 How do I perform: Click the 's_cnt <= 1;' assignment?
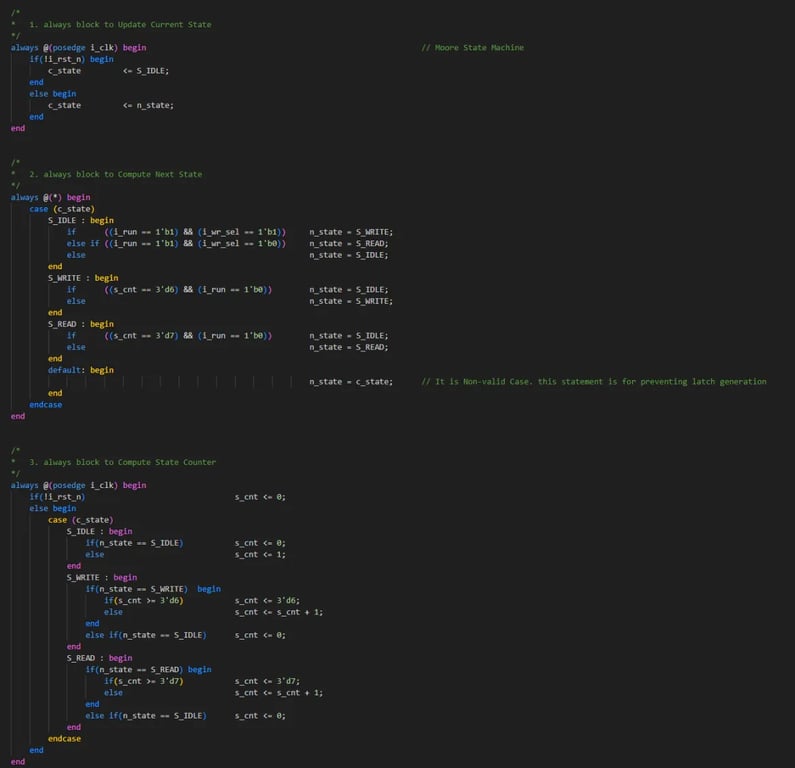point(260,555)
